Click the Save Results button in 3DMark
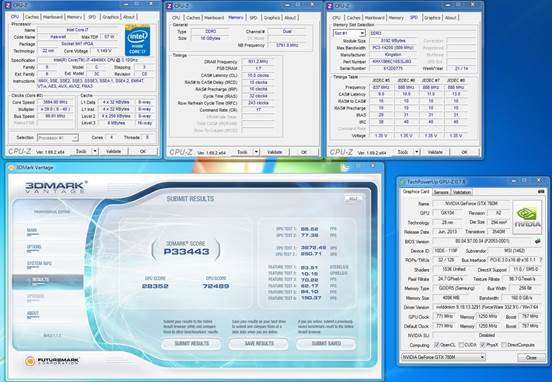The image size is (552, 382). coord(259,344)
